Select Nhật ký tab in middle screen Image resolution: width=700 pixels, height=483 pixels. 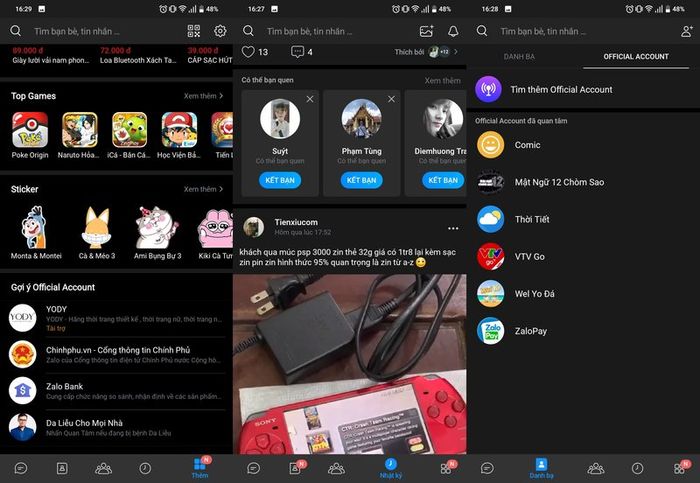coord(391,468)
